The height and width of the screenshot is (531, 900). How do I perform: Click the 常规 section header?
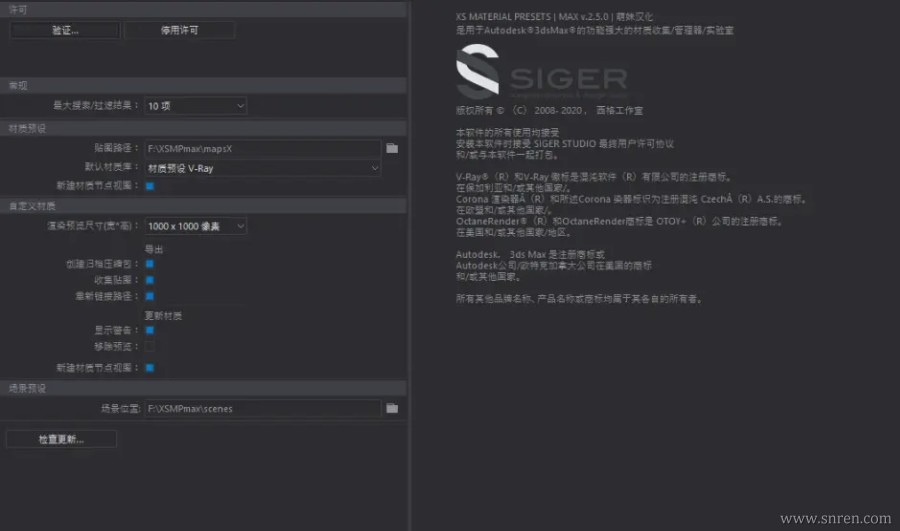click(203, 86)
